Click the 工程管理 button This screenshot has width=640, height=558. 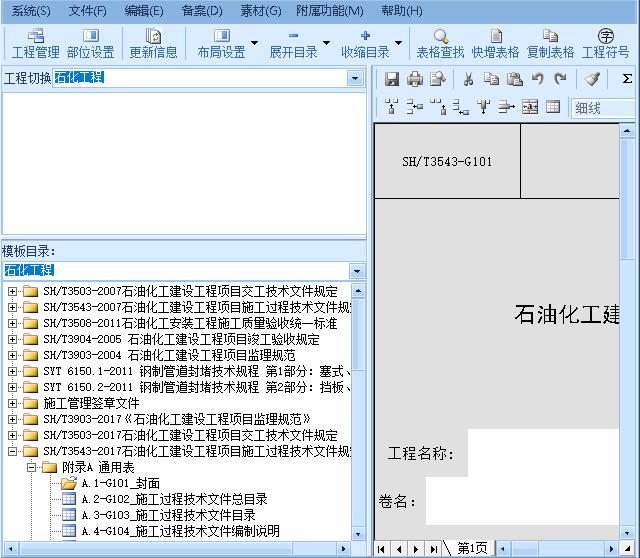coord(35,44)
